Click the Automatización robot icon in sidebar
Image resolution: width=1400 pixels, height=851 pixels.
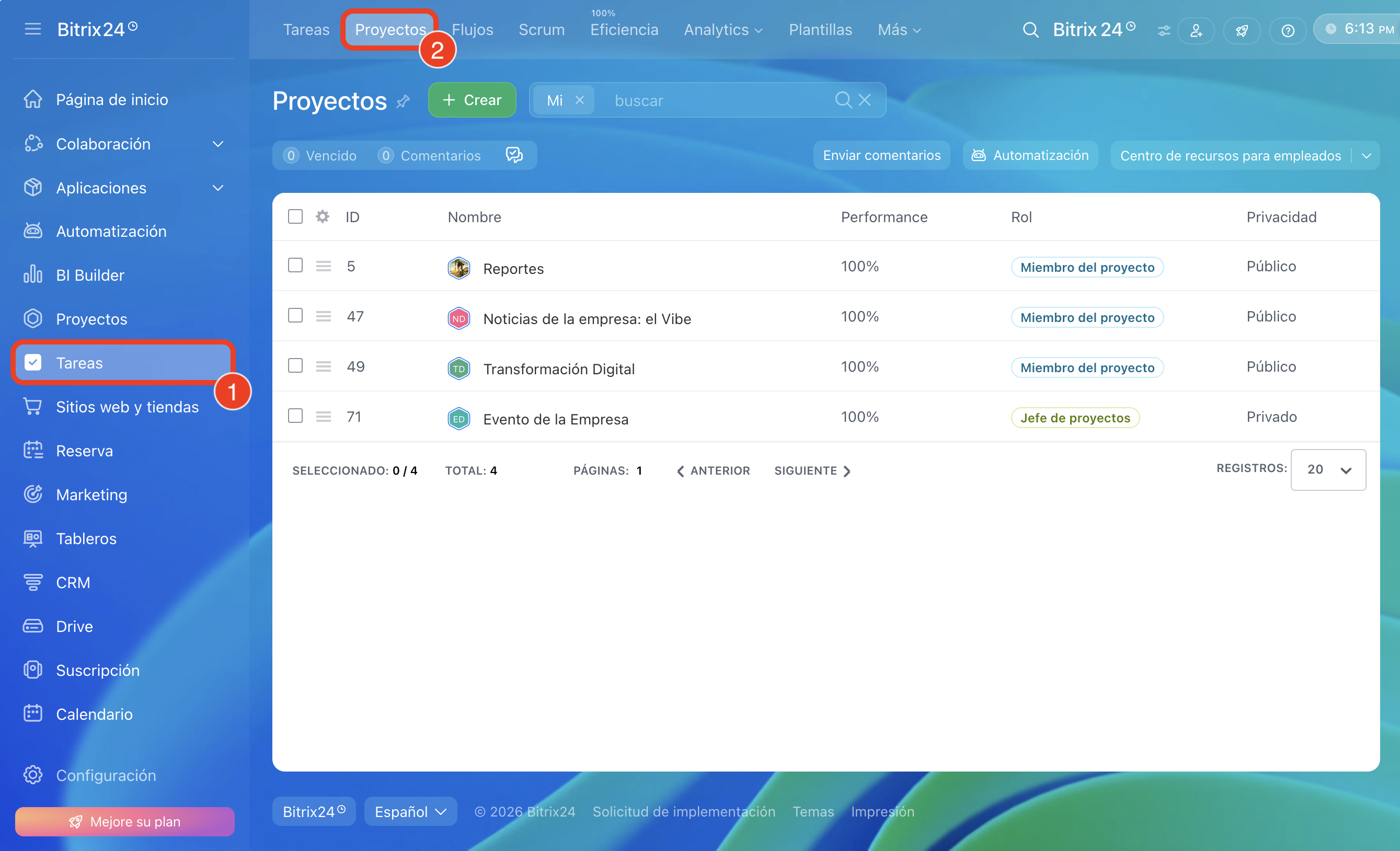33,231
